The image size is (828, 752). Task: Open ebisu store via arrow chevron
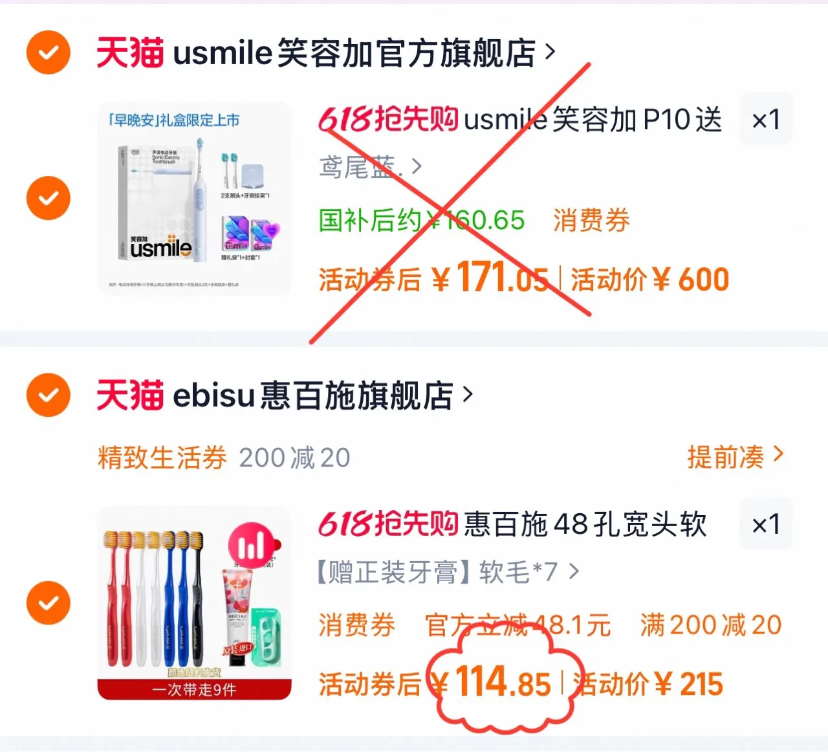[x=467, y=394]
